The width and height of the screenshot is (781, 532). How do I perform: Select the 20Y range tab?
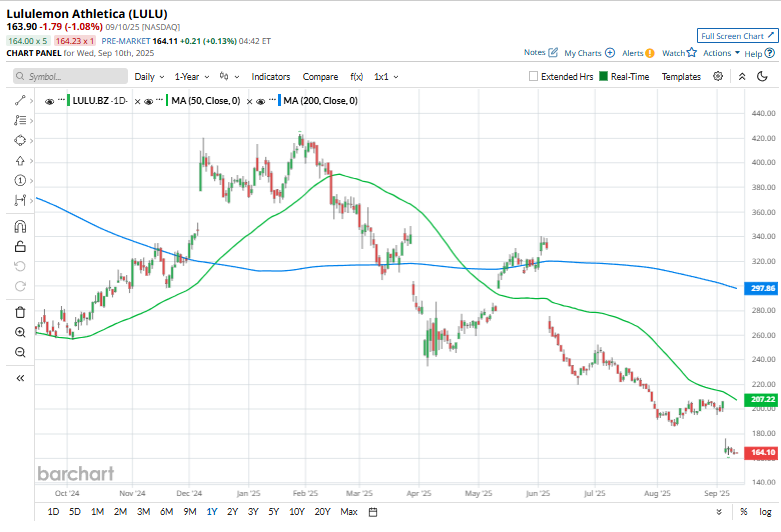tap(322, 512)
